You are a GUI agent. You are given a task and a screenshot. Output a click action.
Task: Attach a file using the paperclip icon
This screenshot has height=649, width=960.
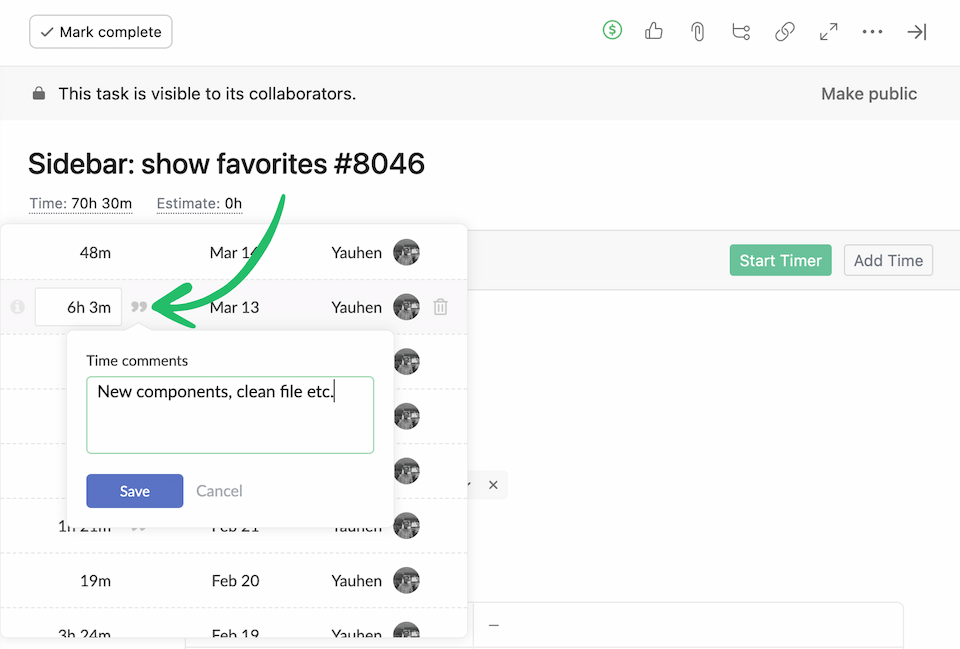coord(697,31)
